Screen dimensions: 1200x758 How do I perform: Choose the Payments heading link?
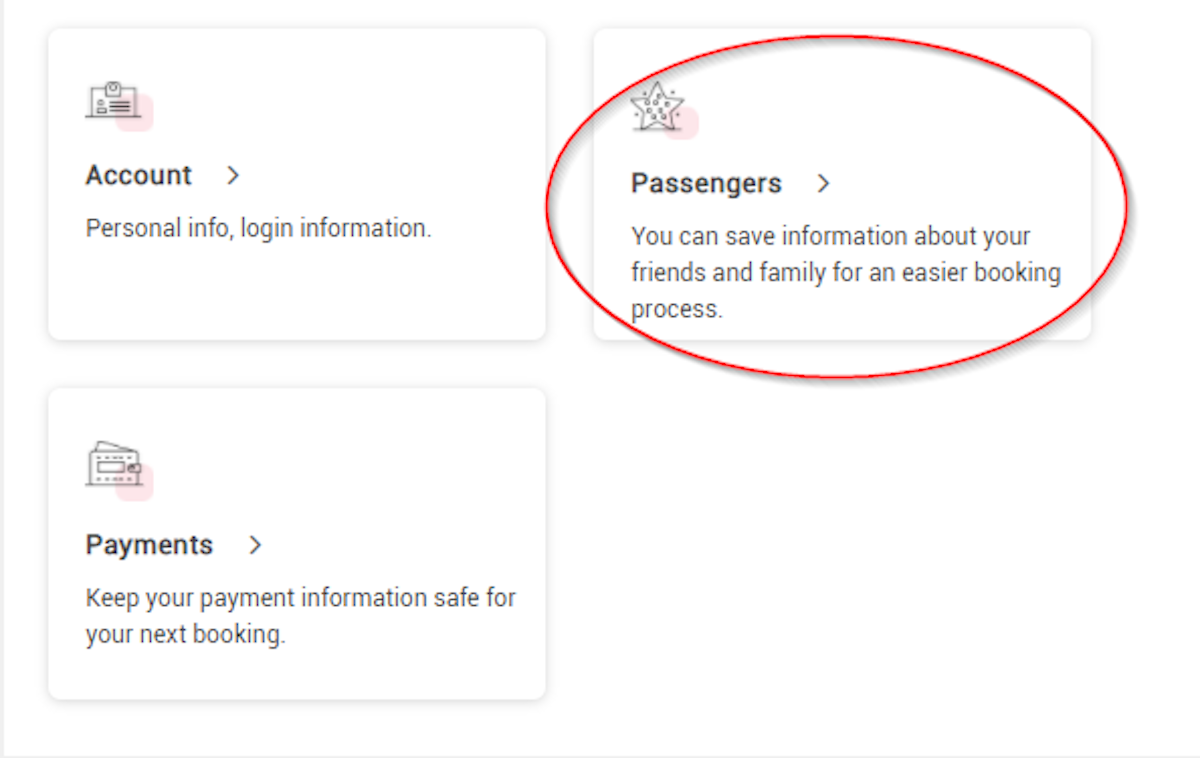click(x=149, y=545)
